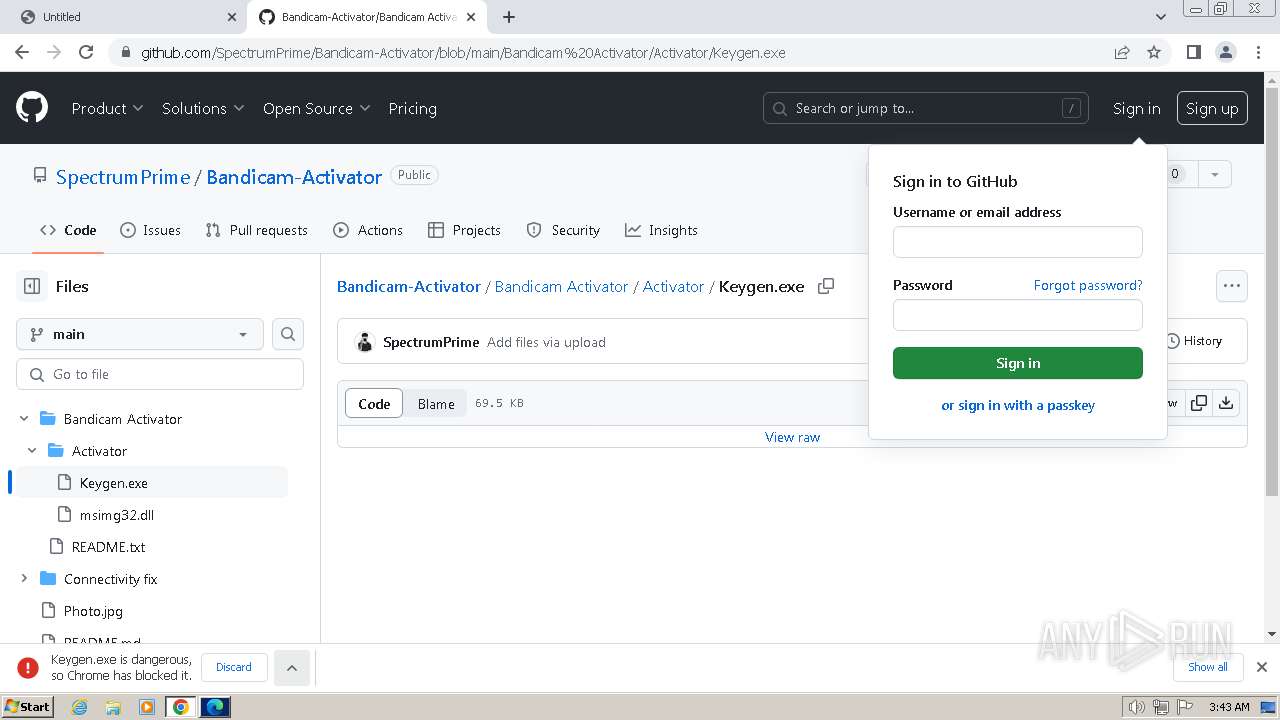Reload the current page
This screenshot has height=720, width=1280.
86,52
